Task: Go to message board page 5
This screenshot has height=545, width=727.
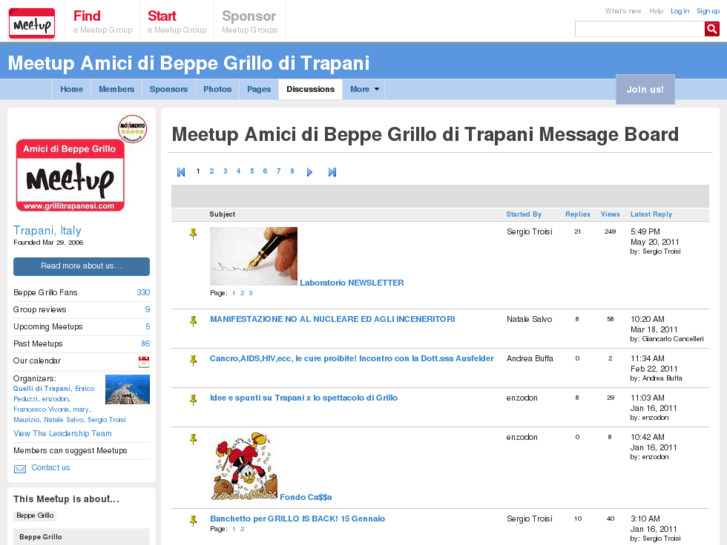Action: point(252,171)
